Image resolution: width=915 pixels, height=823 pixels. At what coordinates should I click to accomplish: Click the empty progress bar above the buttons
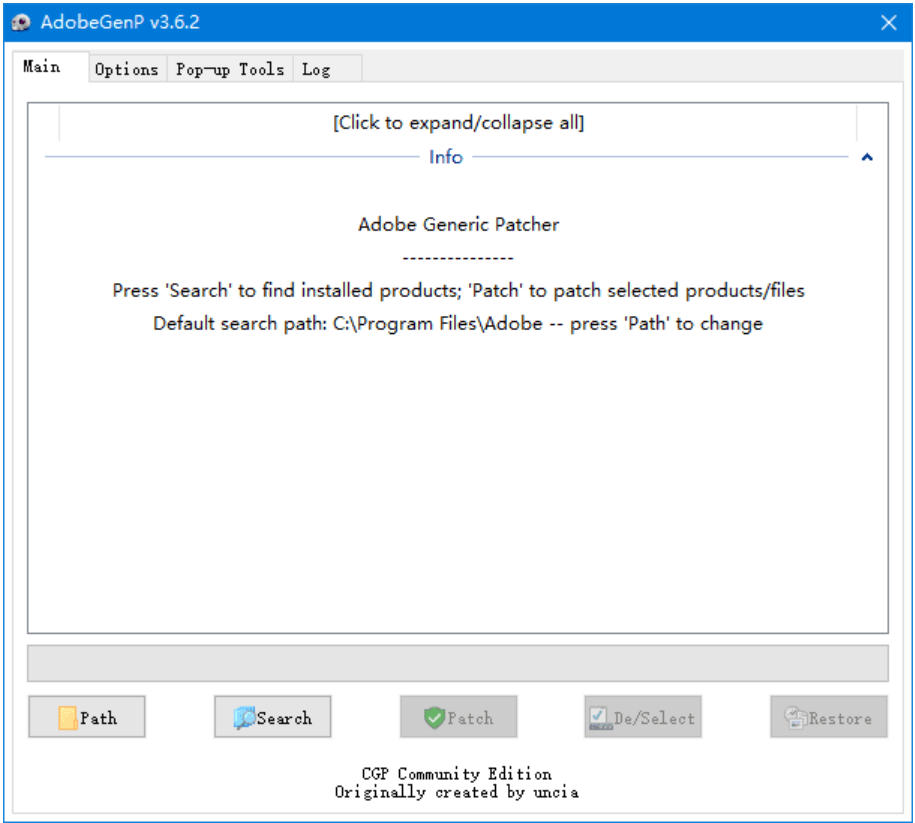pos(457,663)
